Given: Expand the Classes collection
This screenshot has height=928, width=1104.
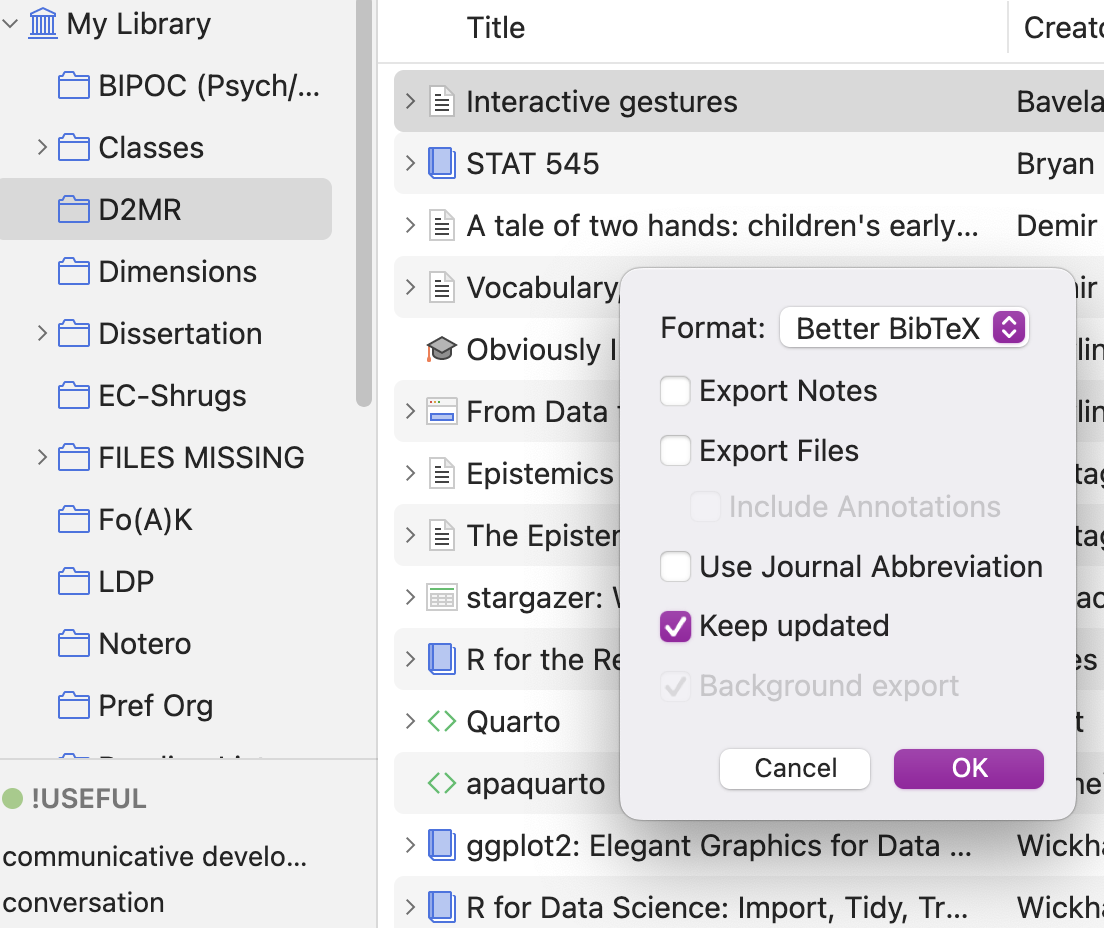Looking at the screenshot, I should pyautogui.click(x=42, y=147).
